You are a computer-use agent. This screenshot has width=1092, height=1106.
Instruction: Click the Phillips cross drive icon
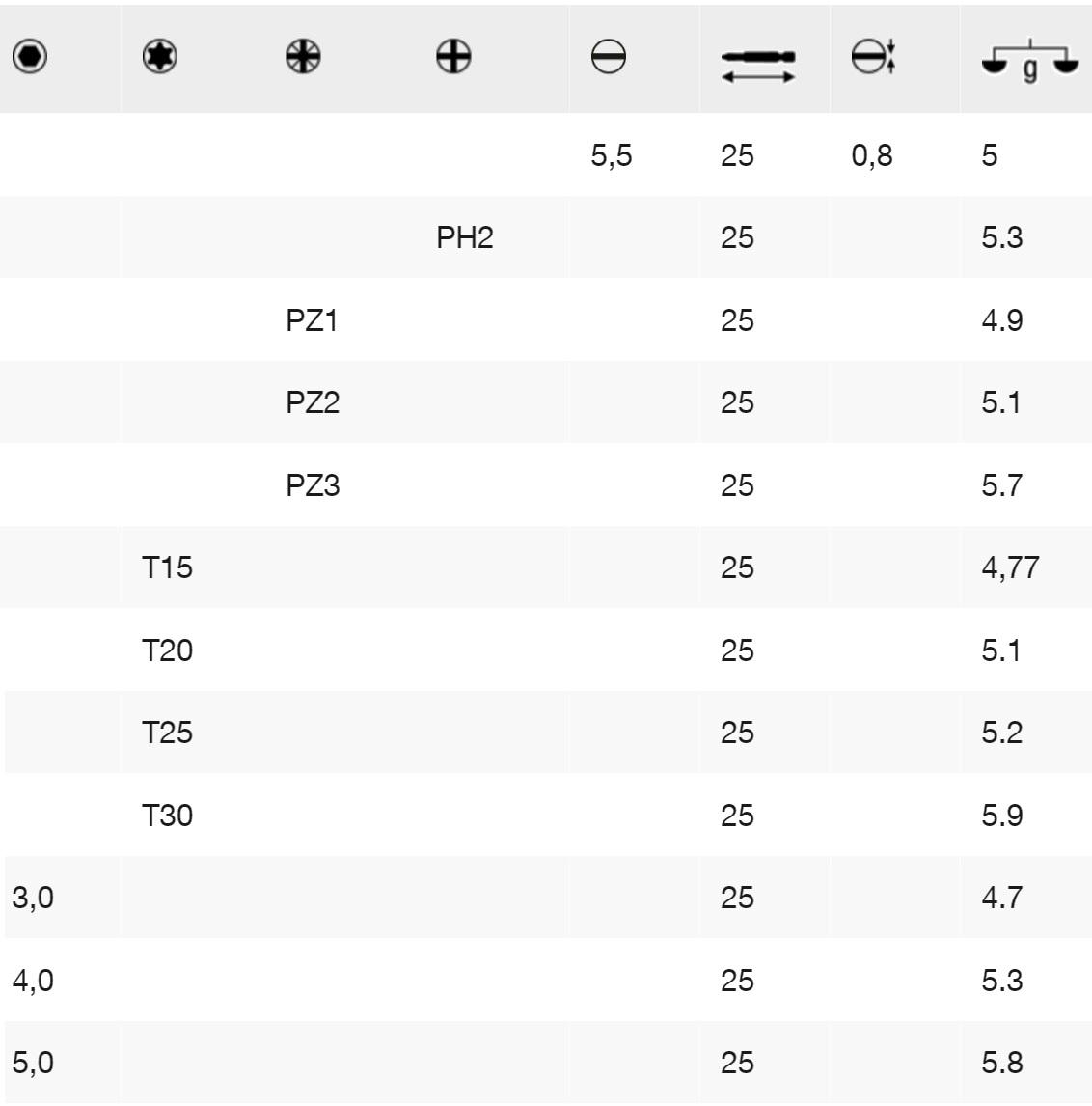coord(452,58)
